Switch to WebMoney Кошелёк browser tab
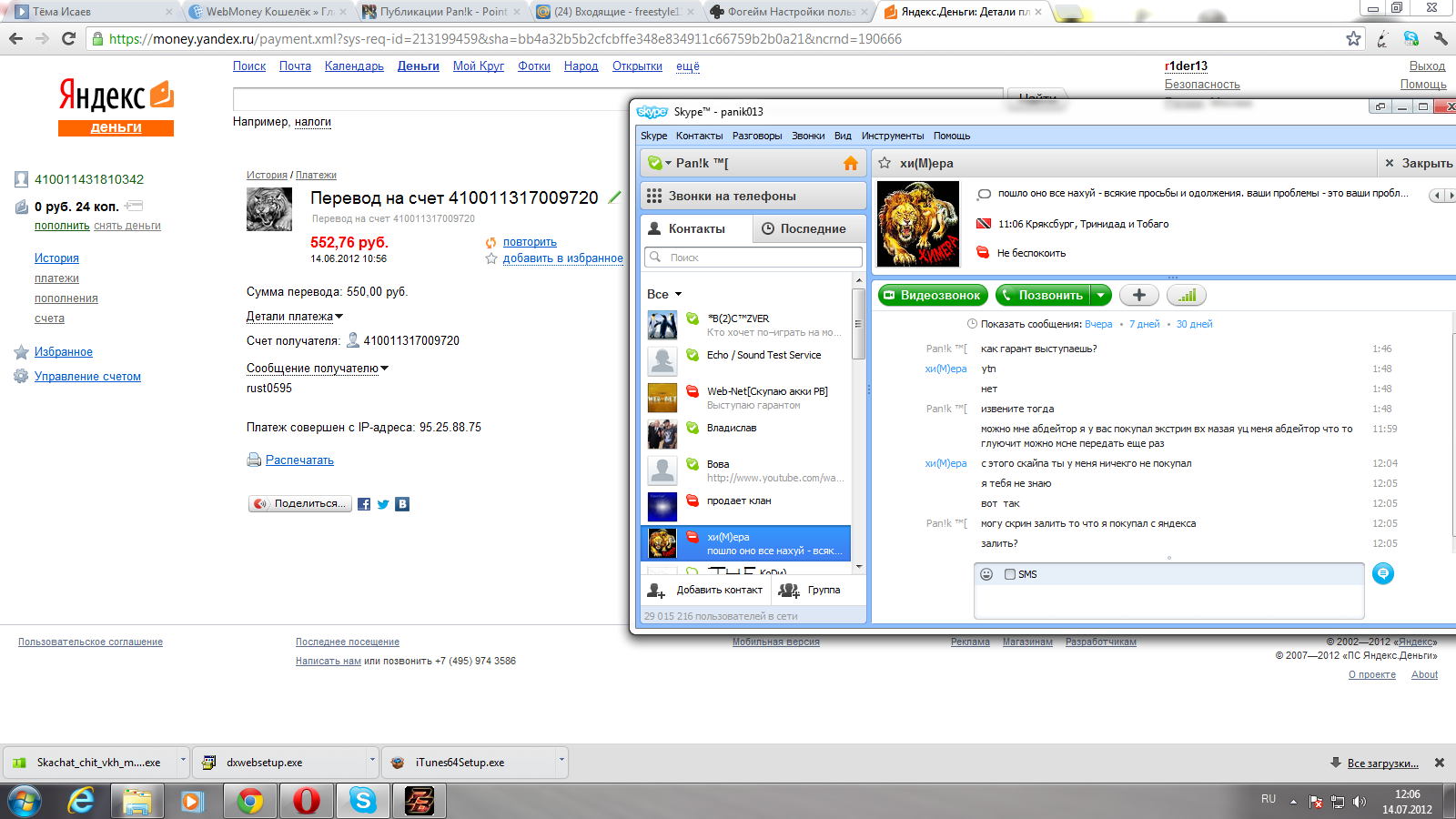Viewport: 1456px width, 819px height. pos(269,12)
